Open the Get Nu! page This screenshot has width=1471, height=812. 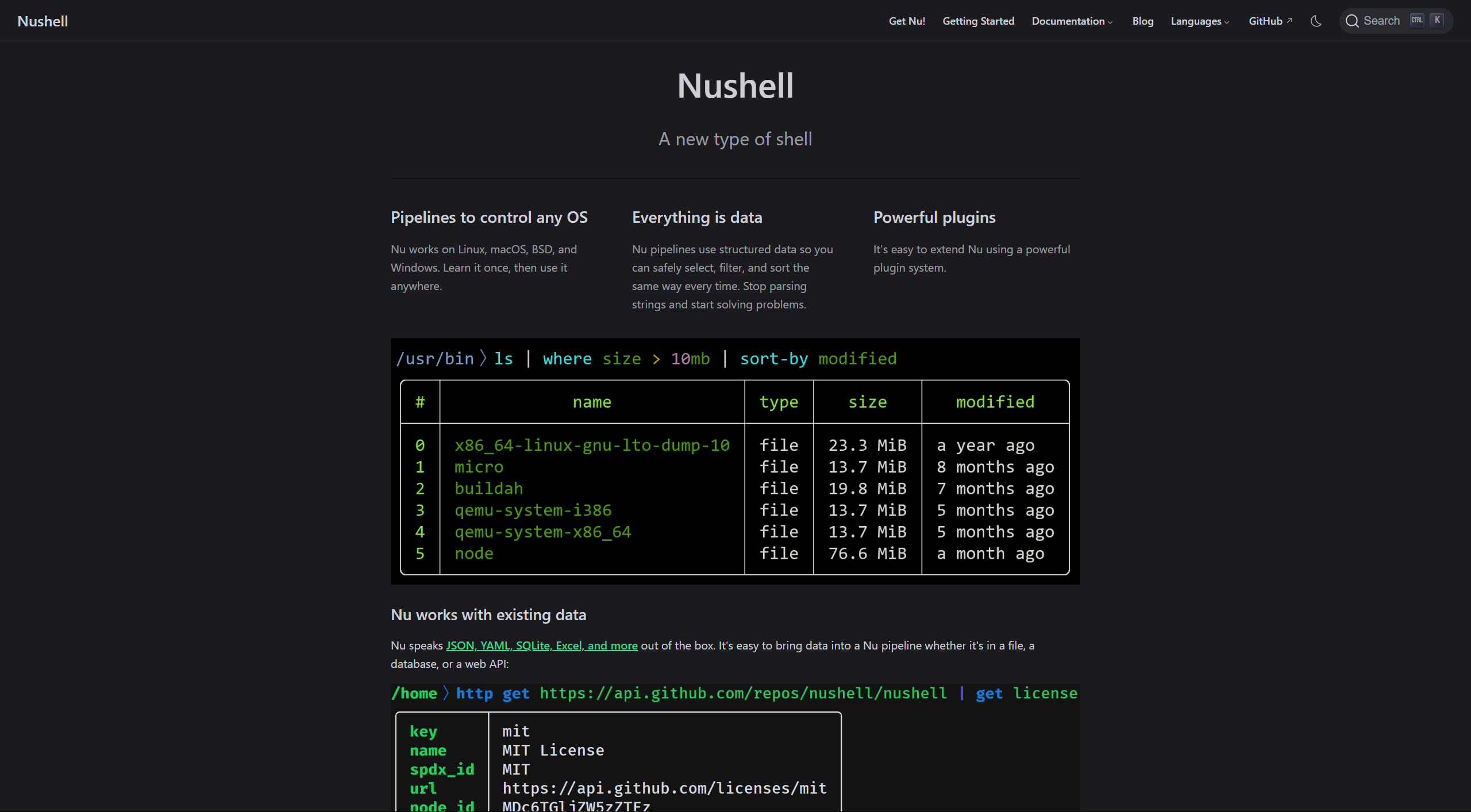[907, 21]
